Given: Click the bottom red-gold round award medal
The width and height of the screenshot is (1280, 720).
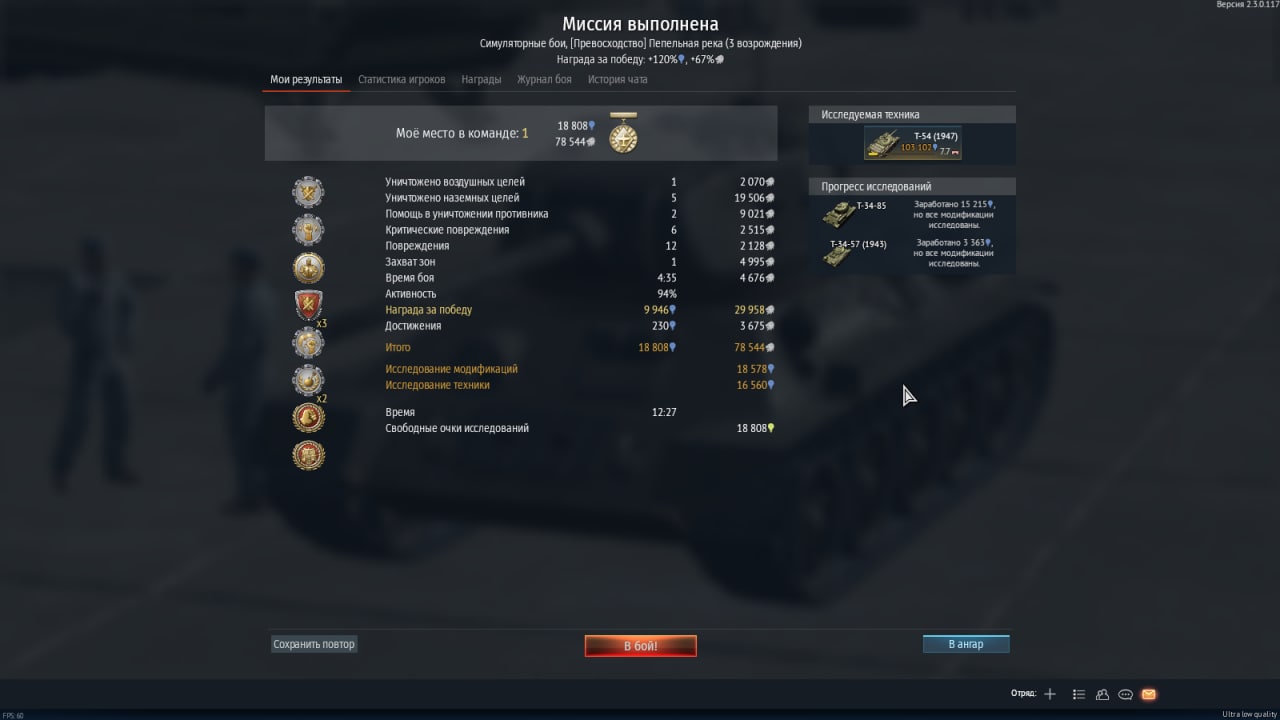Looking at the screenshot, I should 308,455.
